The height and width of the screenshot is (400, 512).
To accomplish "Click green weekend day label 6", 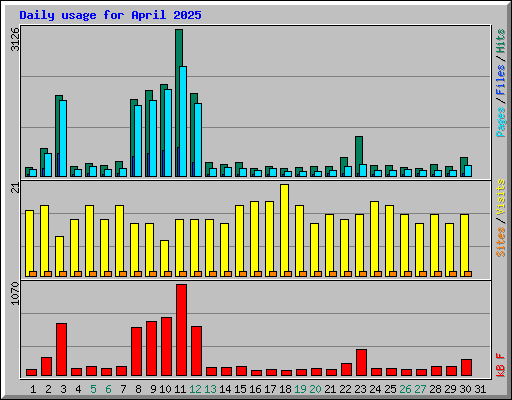I will (108, 389).
